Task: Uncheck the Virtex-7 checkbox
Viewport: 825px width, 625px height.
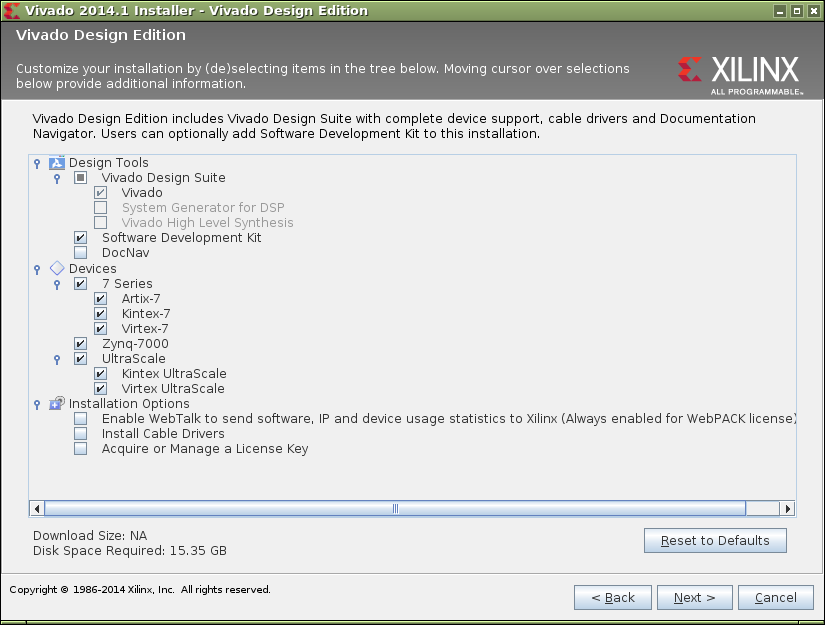Action: click(100, 329)
